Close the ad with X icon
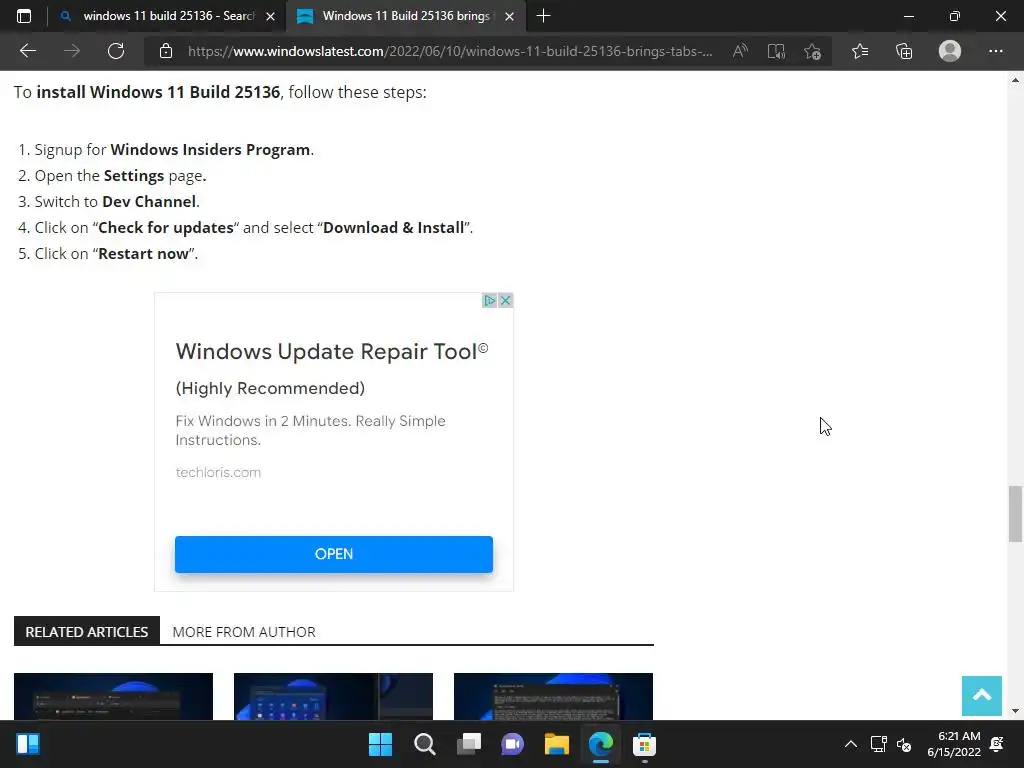 505,300
